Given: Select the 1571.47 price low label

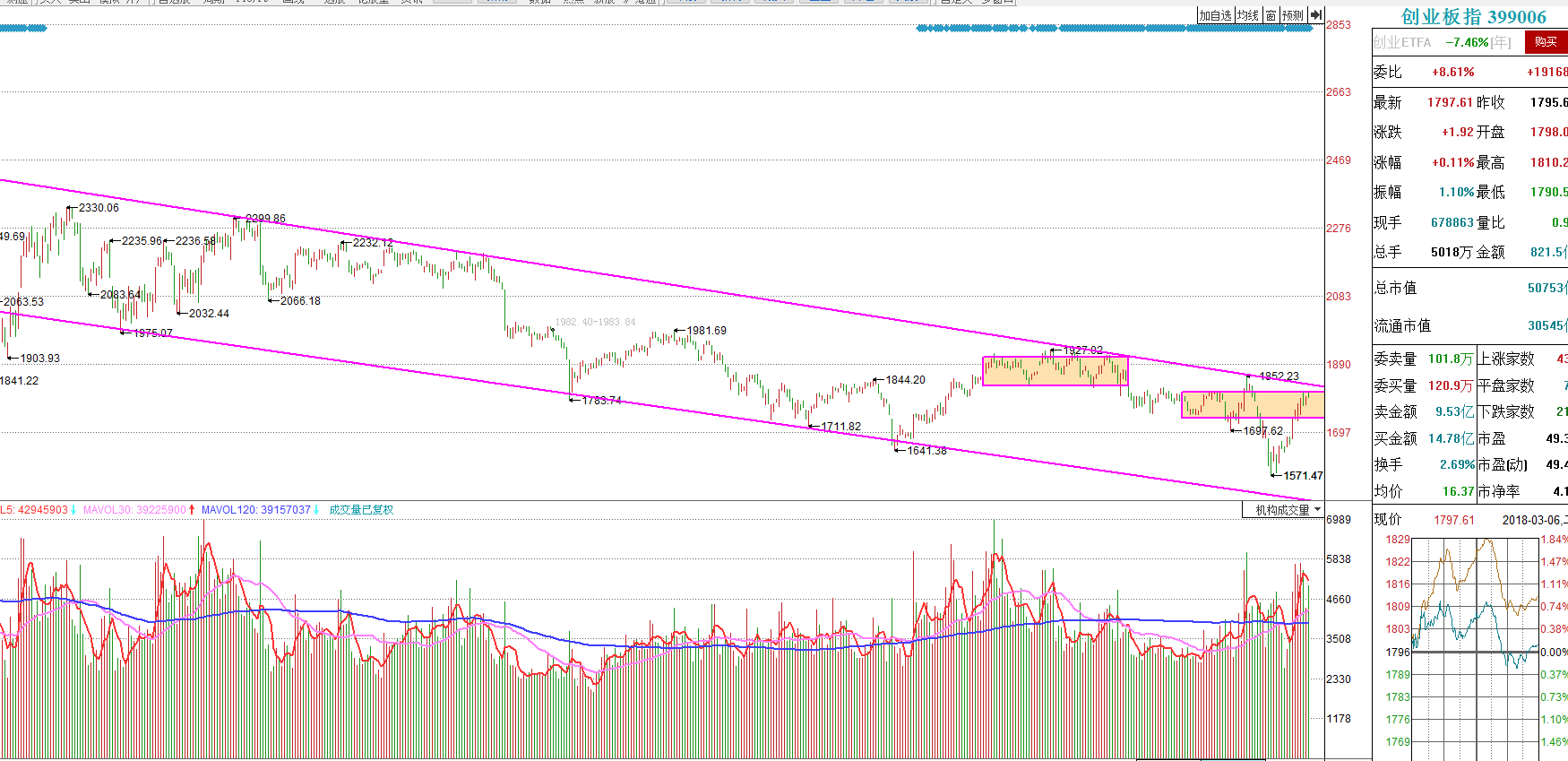Looking at the screenshot, I should pyautogui.click(x=1303, y=476).
